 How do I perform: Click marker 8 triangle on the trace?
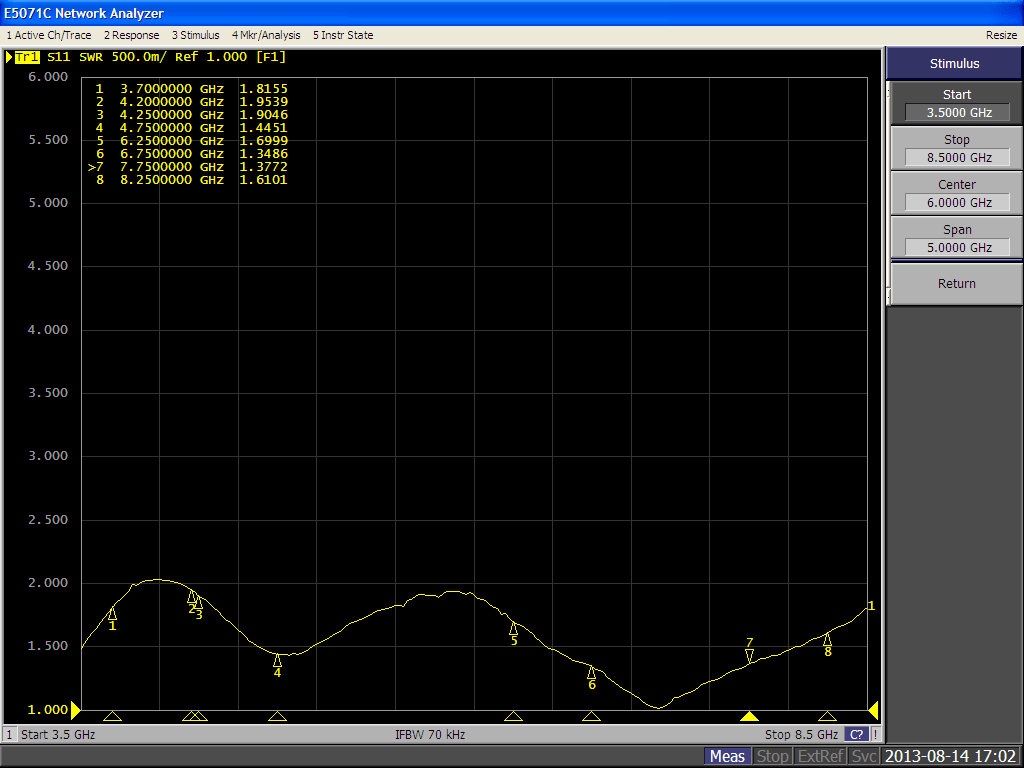pyautogui.click(x=827, y=639)
